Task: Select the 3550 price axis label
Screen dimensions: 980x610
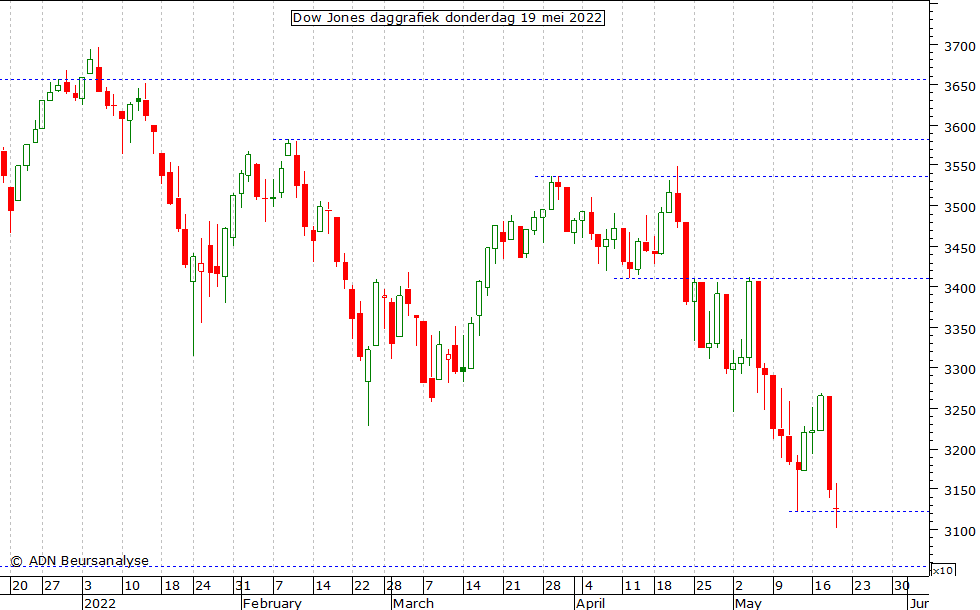Action: coord(959,167)
